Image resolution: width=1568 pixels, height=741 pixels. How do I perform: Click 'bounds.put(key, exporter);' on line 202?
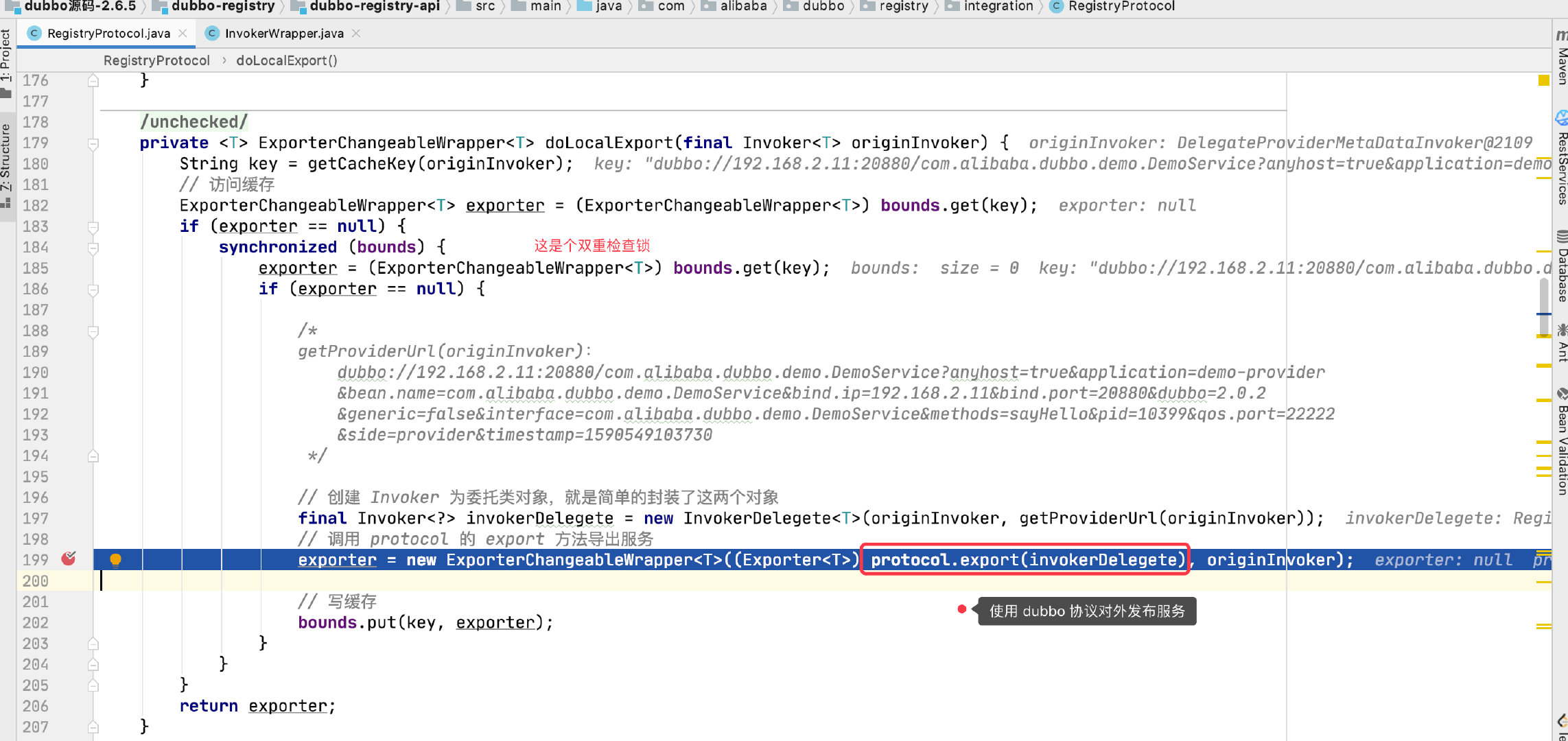[425, 622]
